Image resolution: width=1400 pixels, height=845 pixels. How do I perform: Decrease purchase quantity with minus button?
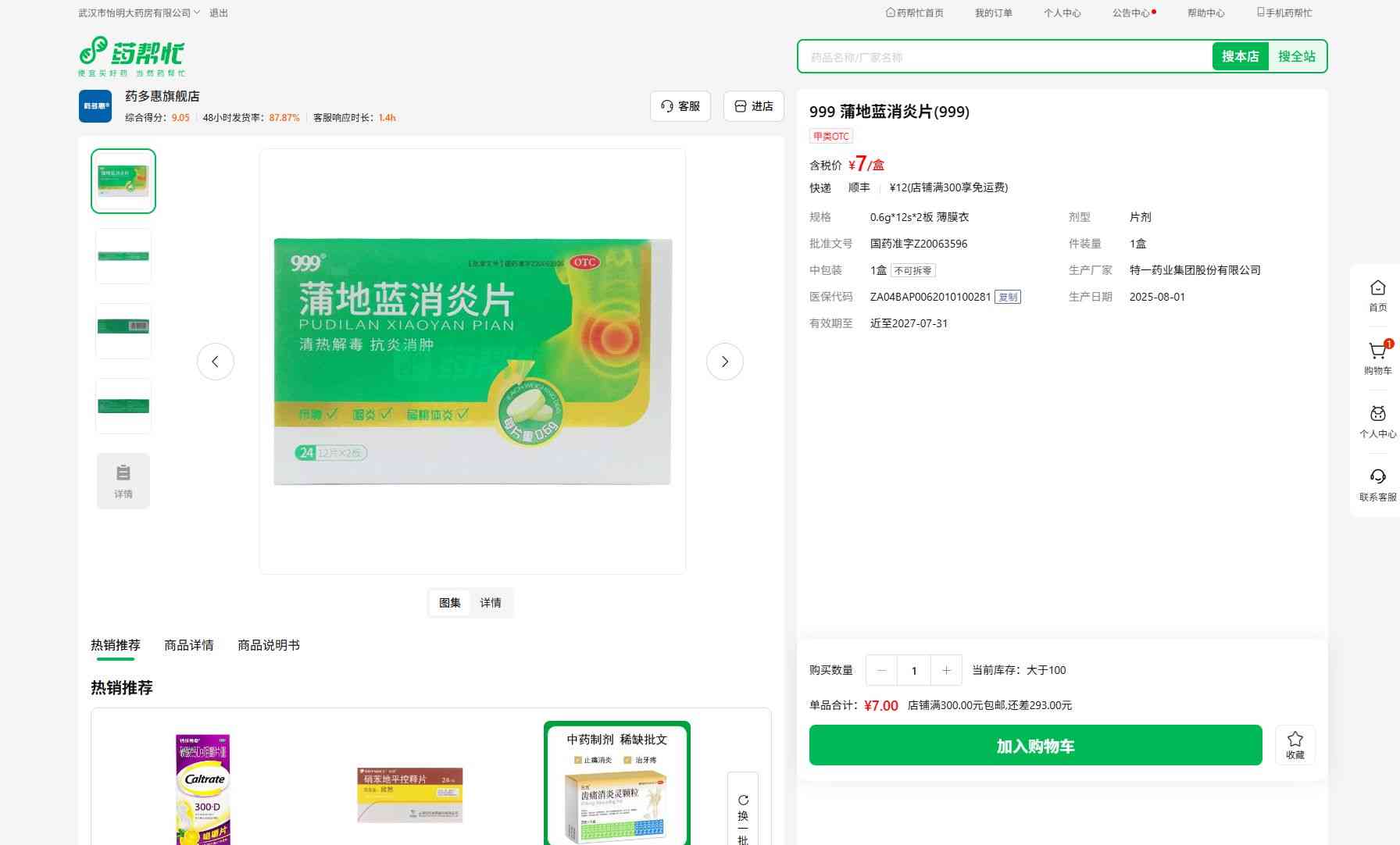tap(881, 670)
